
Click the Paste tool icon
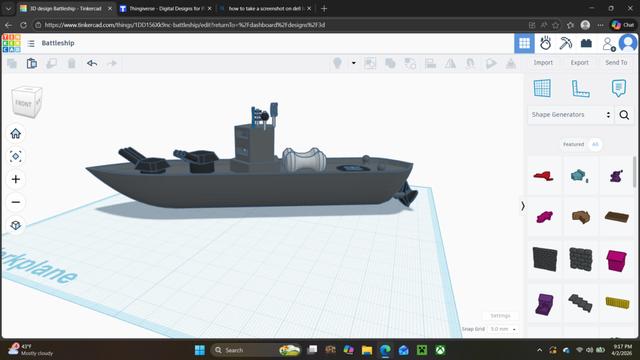click(32, 63)
